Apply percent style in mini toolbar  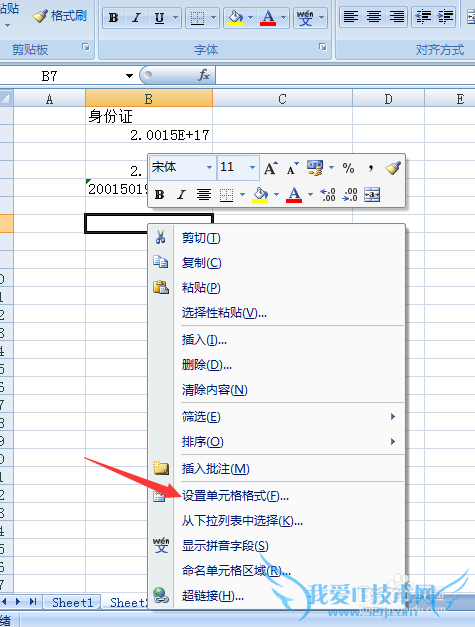tap(348, 168)
